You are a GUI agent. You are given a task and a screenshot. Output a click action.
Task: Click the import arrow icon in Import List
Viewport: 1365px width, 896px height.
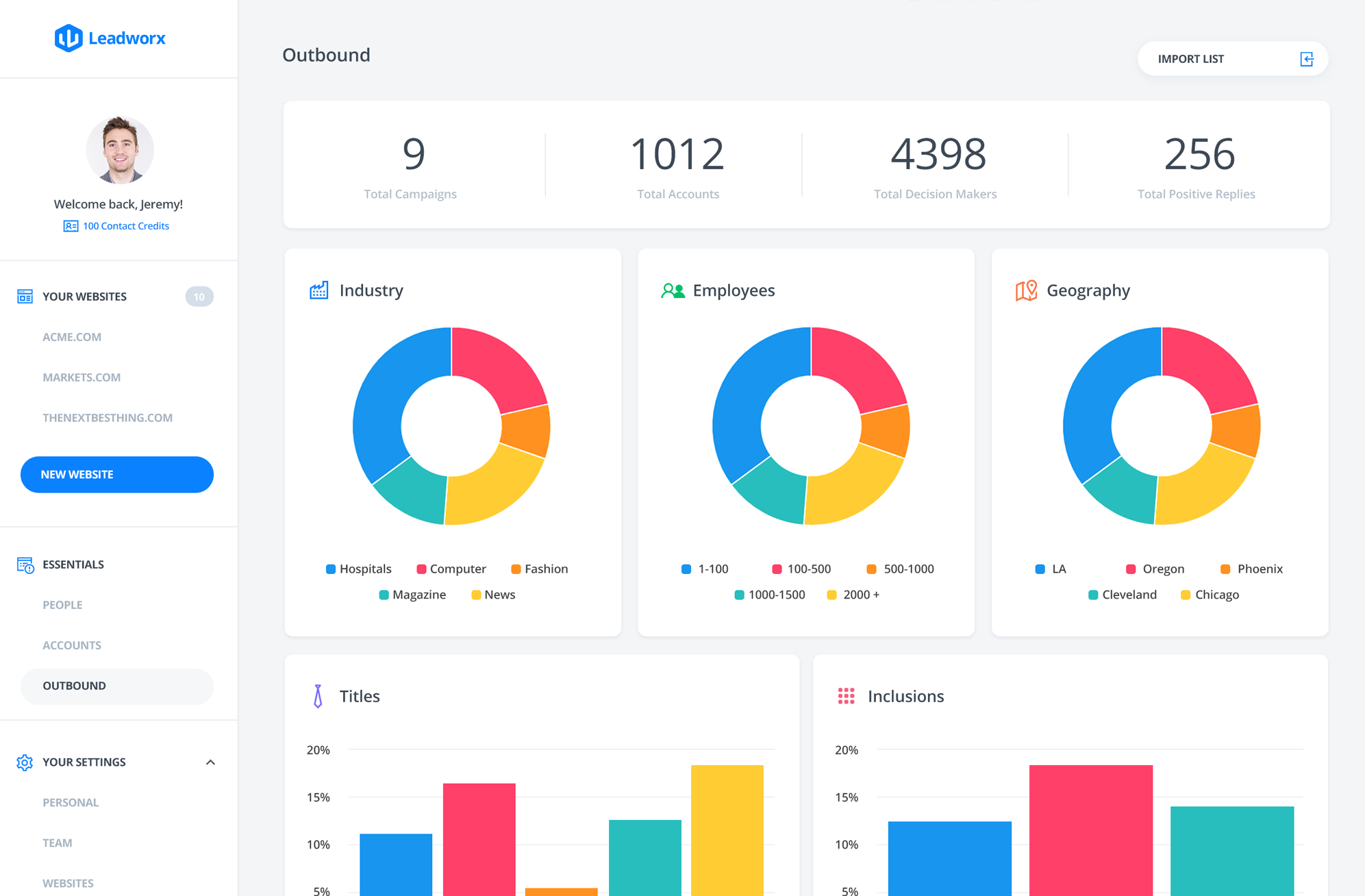[1307, 59]
